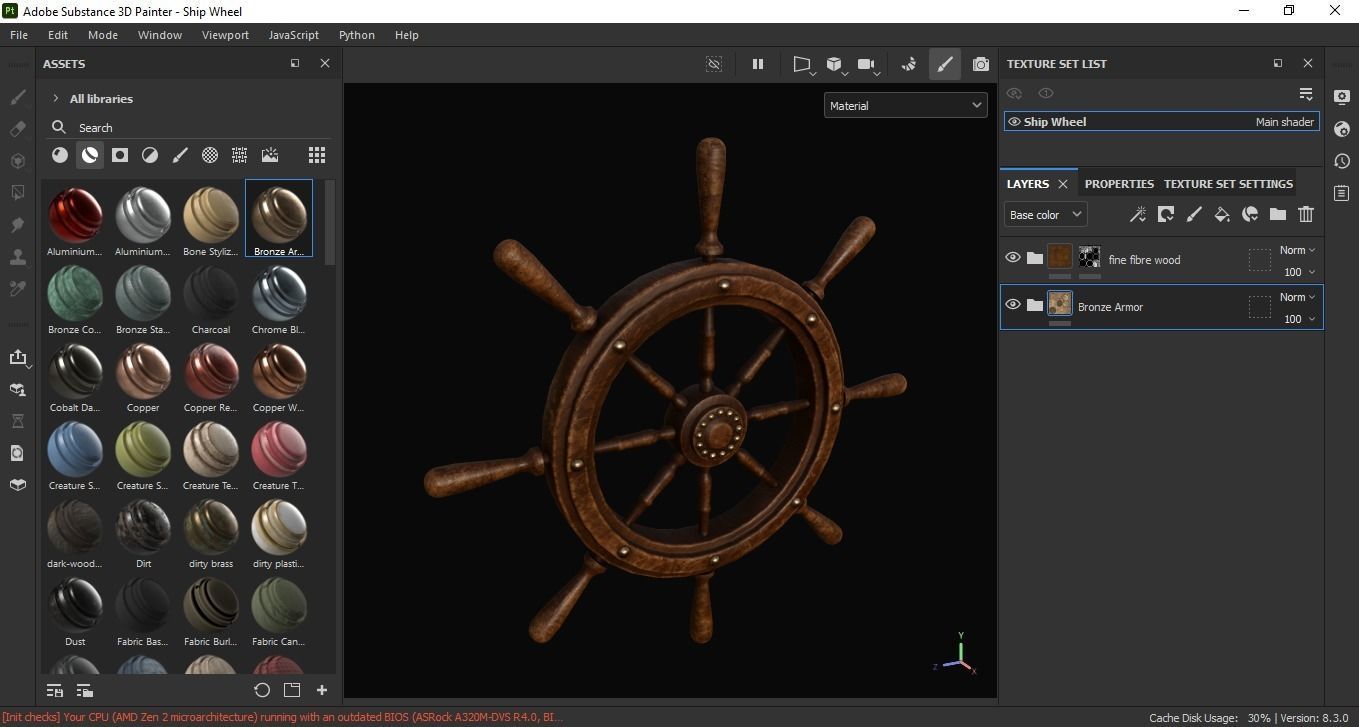
Task: Create a new folder in Layers panel
Action: (1278, 214)
